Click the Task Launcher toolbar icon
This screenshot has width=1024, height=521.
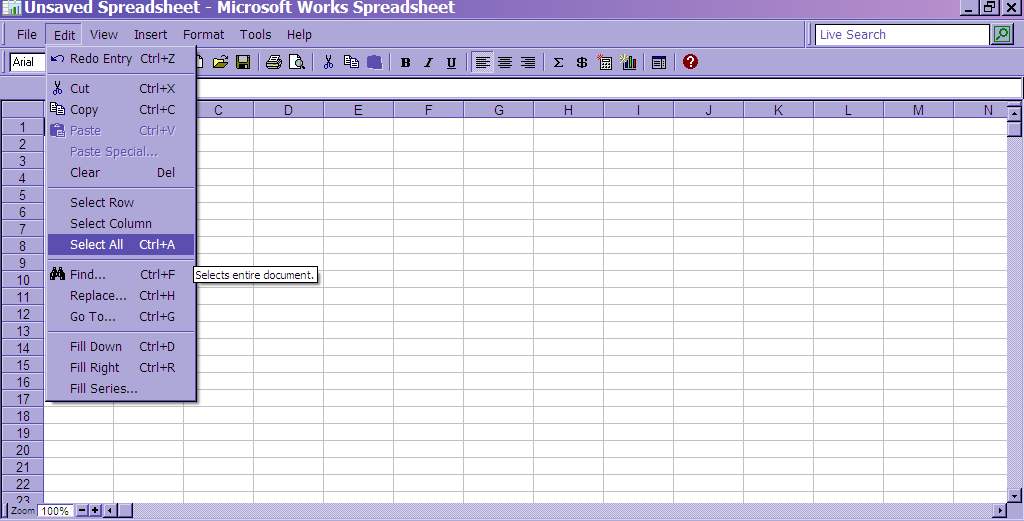(659, 63)
